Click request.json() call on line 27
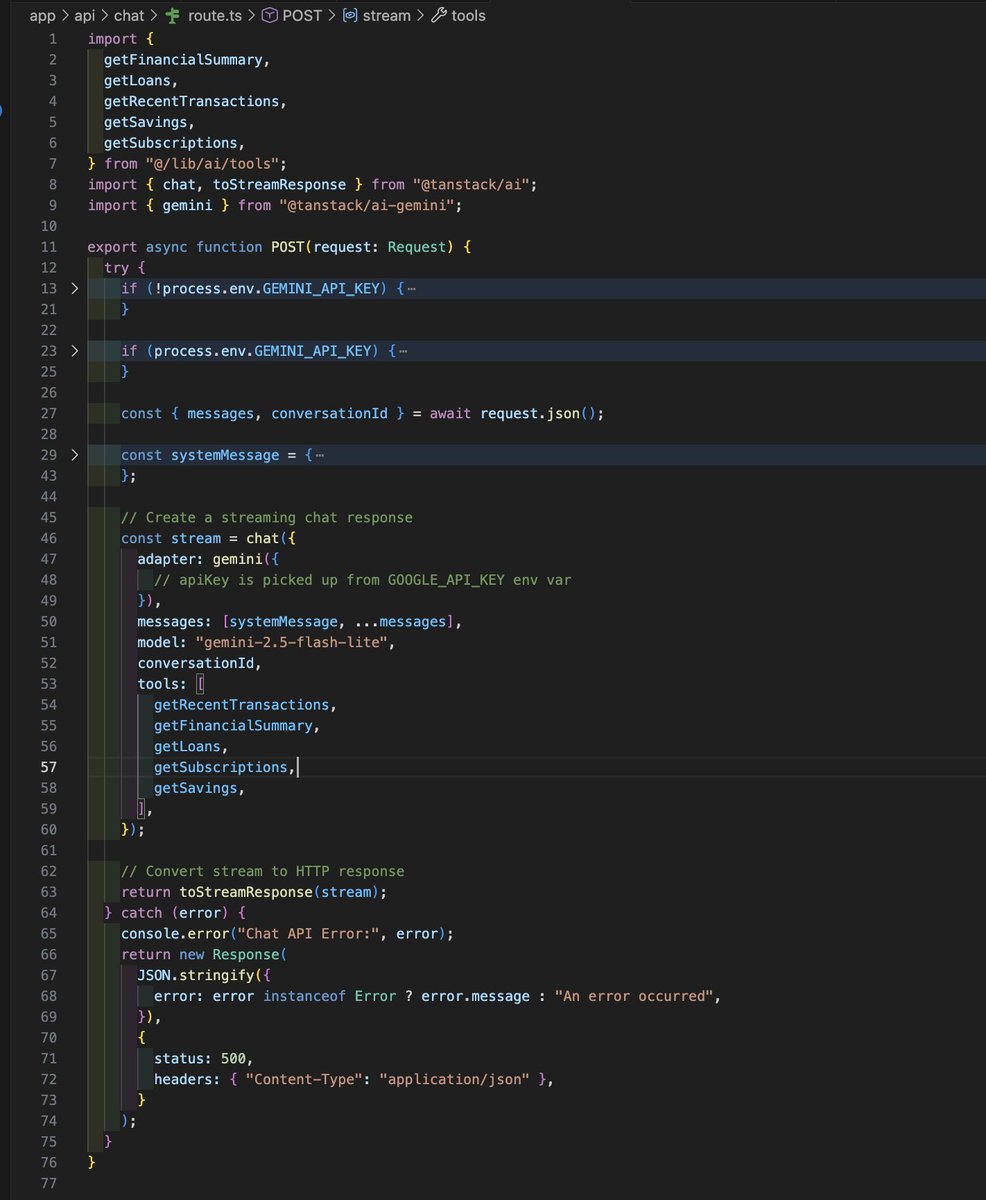This screenshot has width=986, height=1200. tap(538, 413)
